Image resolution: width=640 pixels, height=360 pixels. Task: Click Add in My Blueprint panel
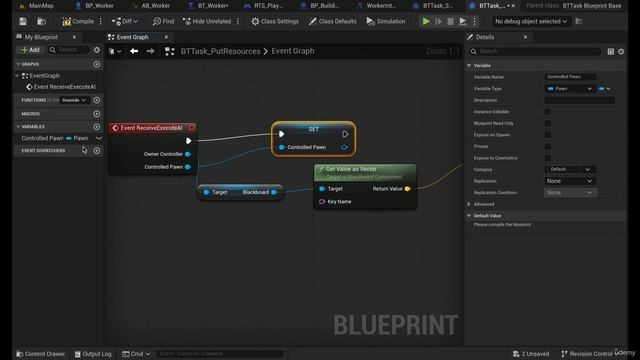coord(31,50)
